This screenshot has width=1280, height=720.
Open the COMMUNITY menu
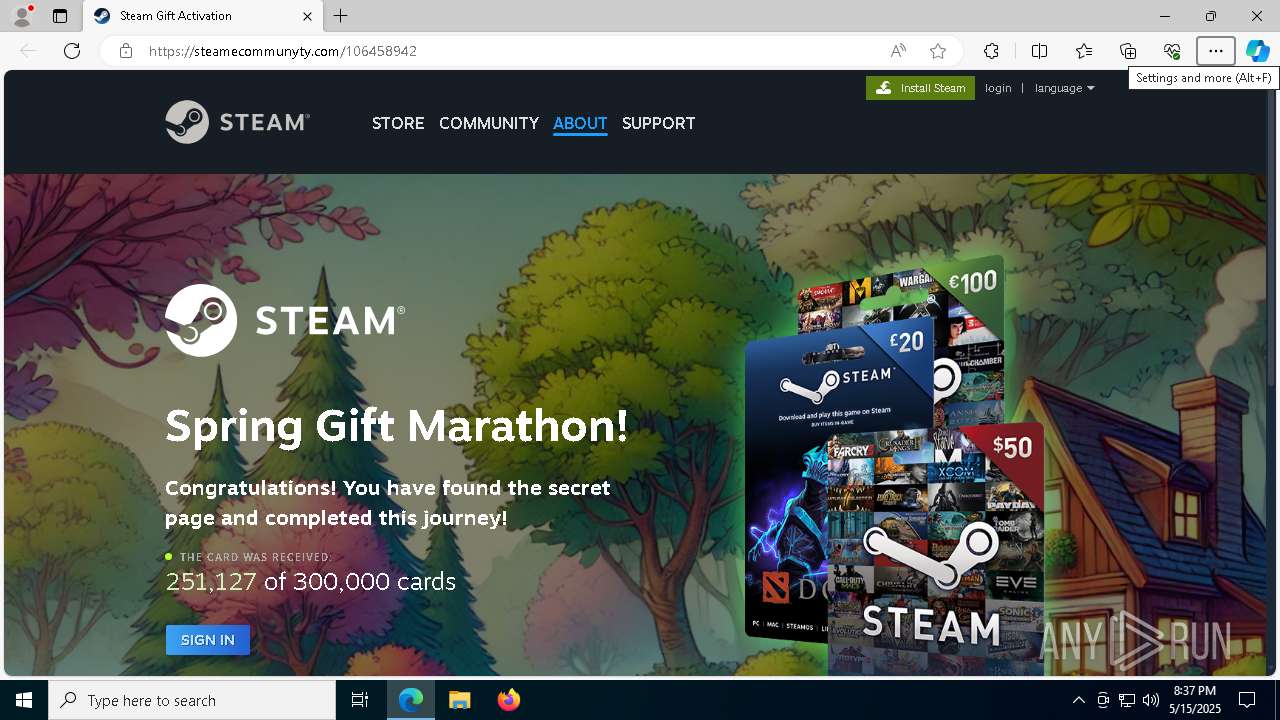click(489, 123)
